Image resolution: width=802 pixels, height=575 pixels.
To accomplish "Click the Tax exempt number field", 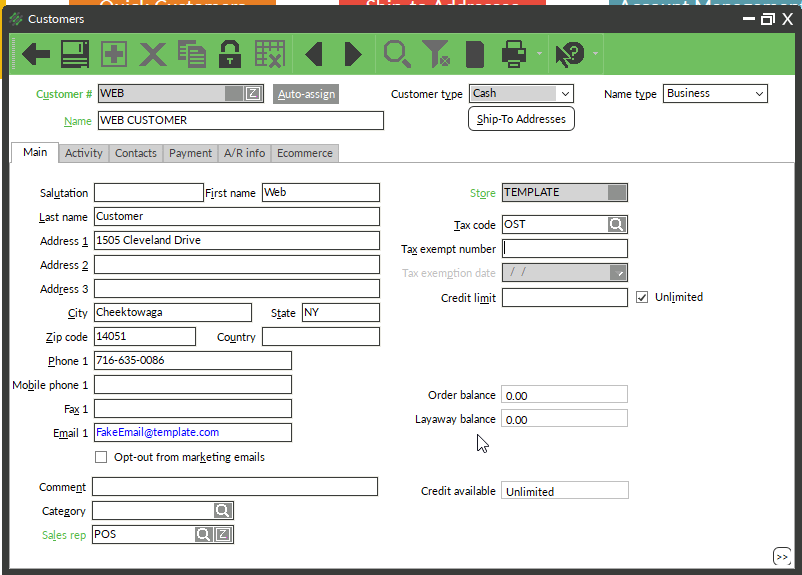I will tap(565, 249).
